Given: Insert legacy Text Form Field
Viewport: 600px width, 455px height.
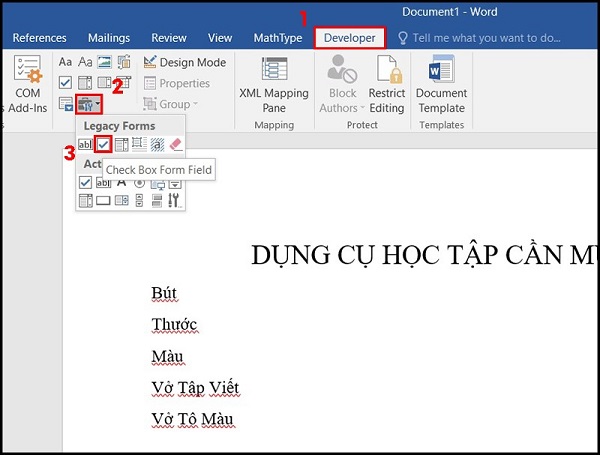Looking at the screenshot, I should (85, 144).
